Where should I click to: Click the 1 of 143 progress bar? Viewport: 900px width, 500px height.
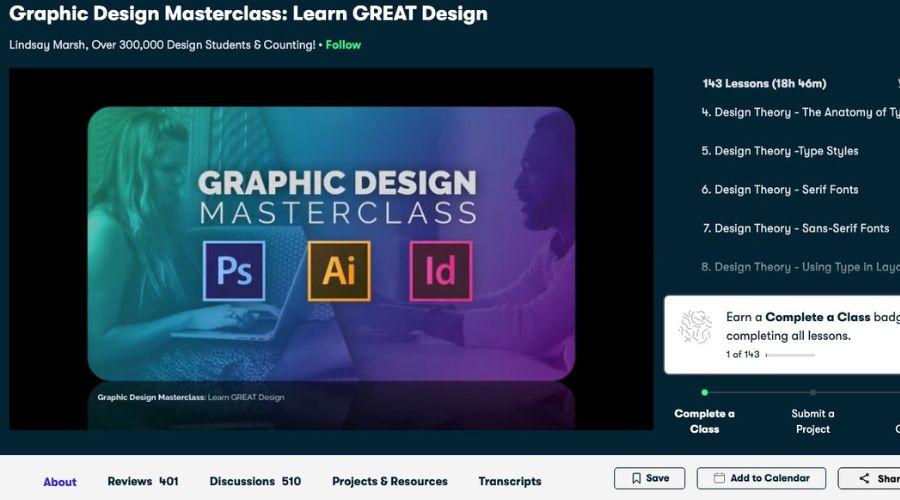[790, 355]
